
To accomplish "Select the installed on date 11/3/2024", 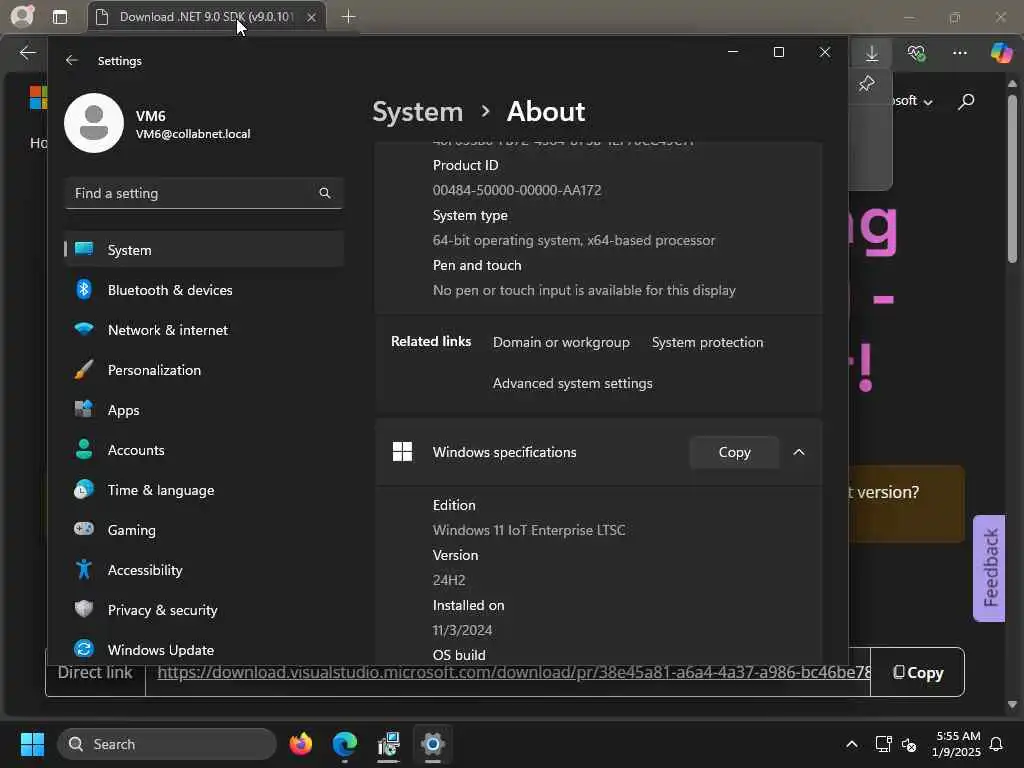I will pyautogui.click(x=462, y=630).
